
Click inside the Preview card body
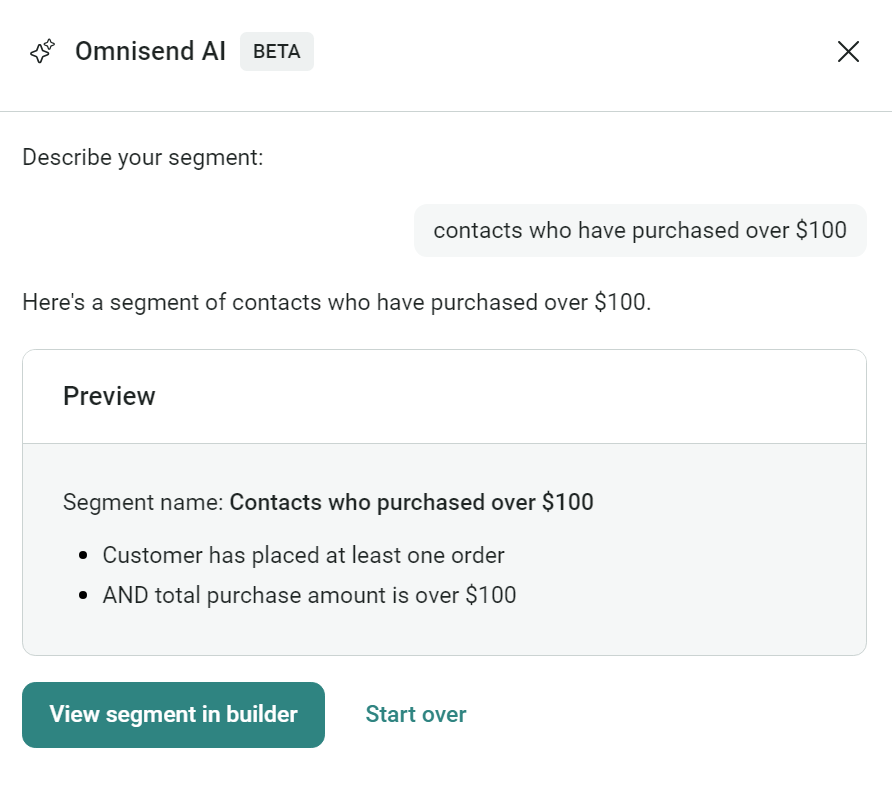pos(444,548)
